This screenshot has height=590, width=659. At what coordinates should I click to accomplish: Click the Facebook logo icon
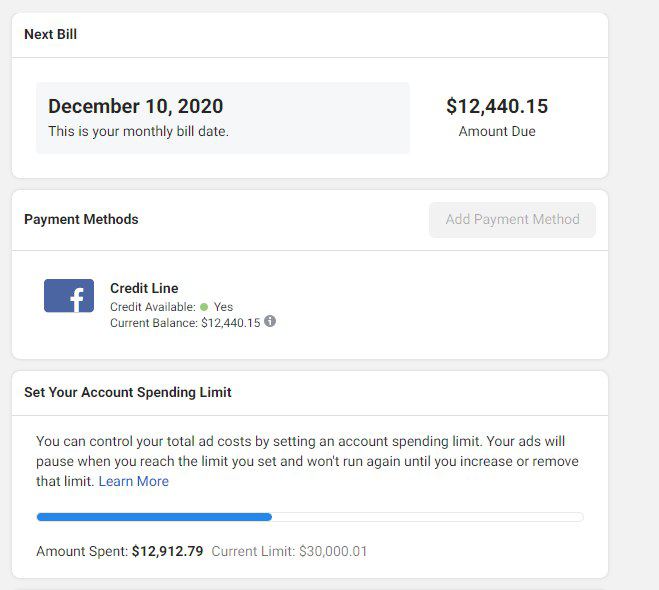69,295
